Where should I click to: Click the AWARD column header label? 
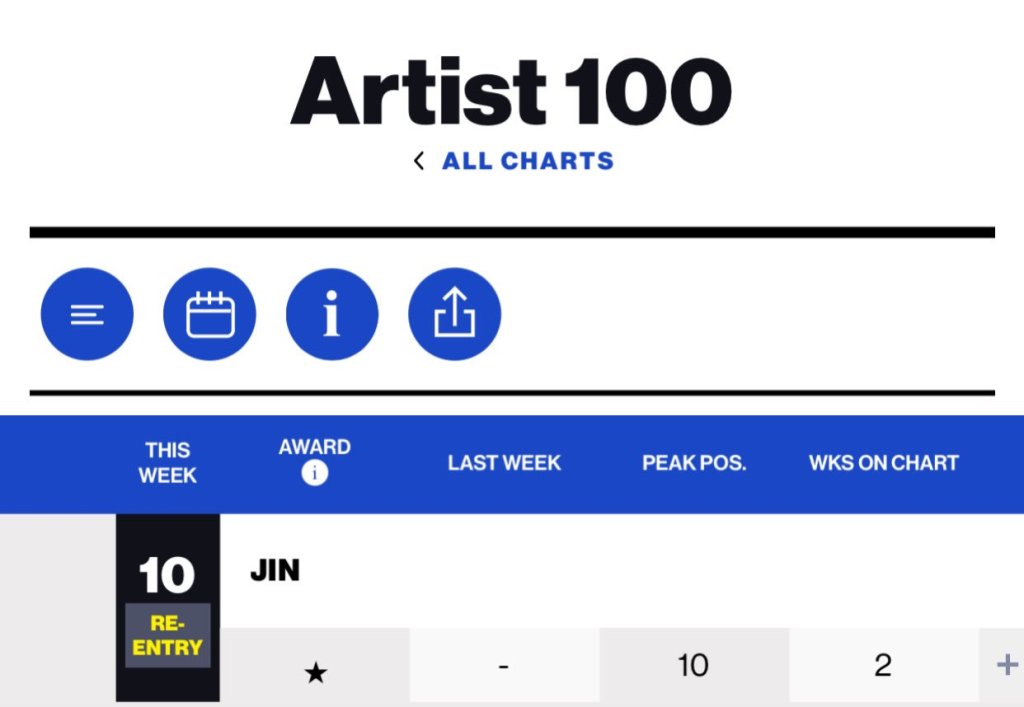(315, 447)
